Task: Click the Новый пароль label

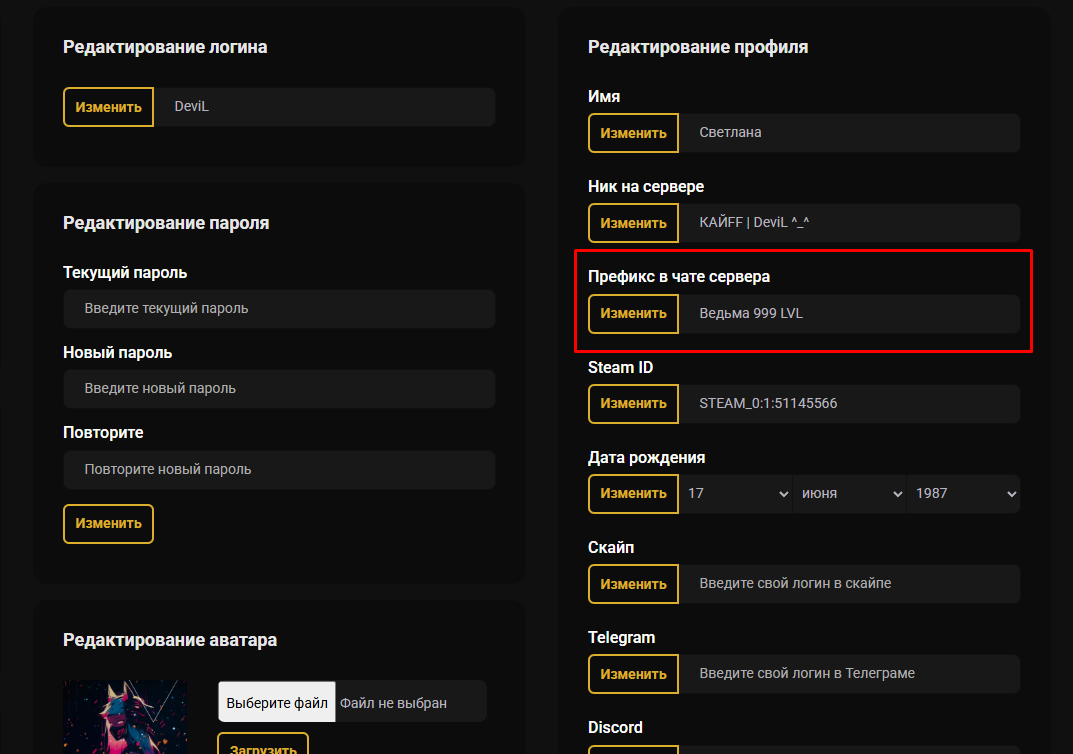Action: point(118,352)
